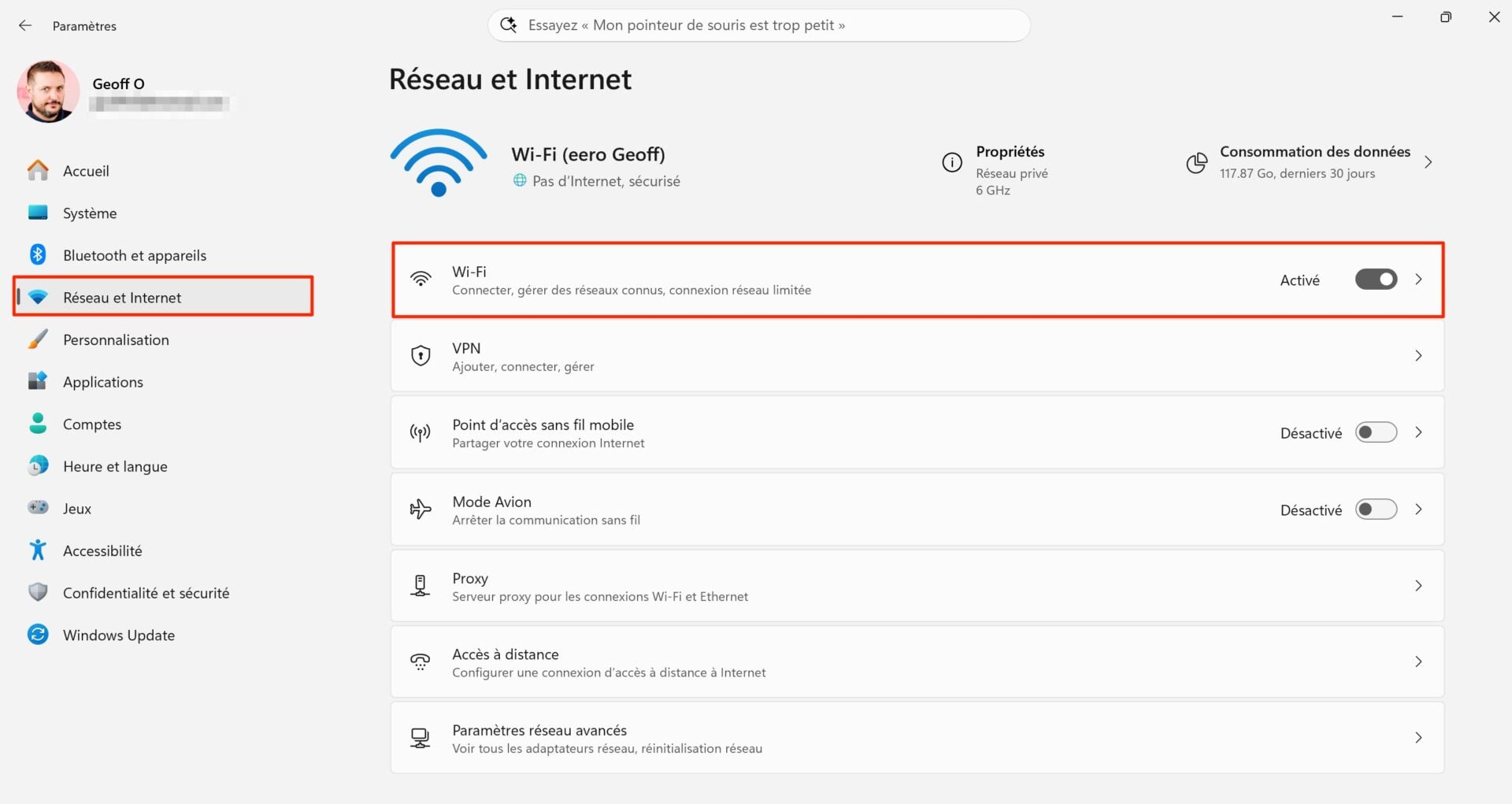Open Consommation des données details
The image size is (1512, 804).
click(x=1314, y=162)
